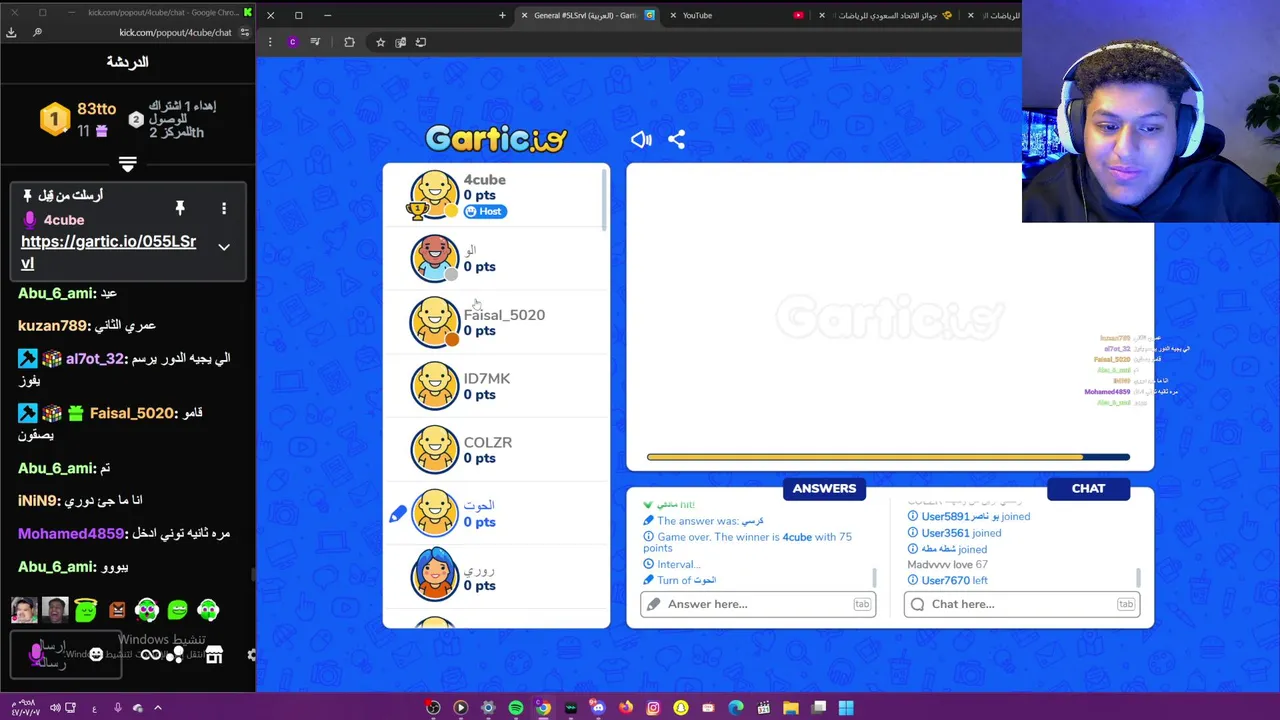Click the microphone icon in system tray
Image resolution: width=1280 pixels, height=720 pixels.
coord(117,708)
